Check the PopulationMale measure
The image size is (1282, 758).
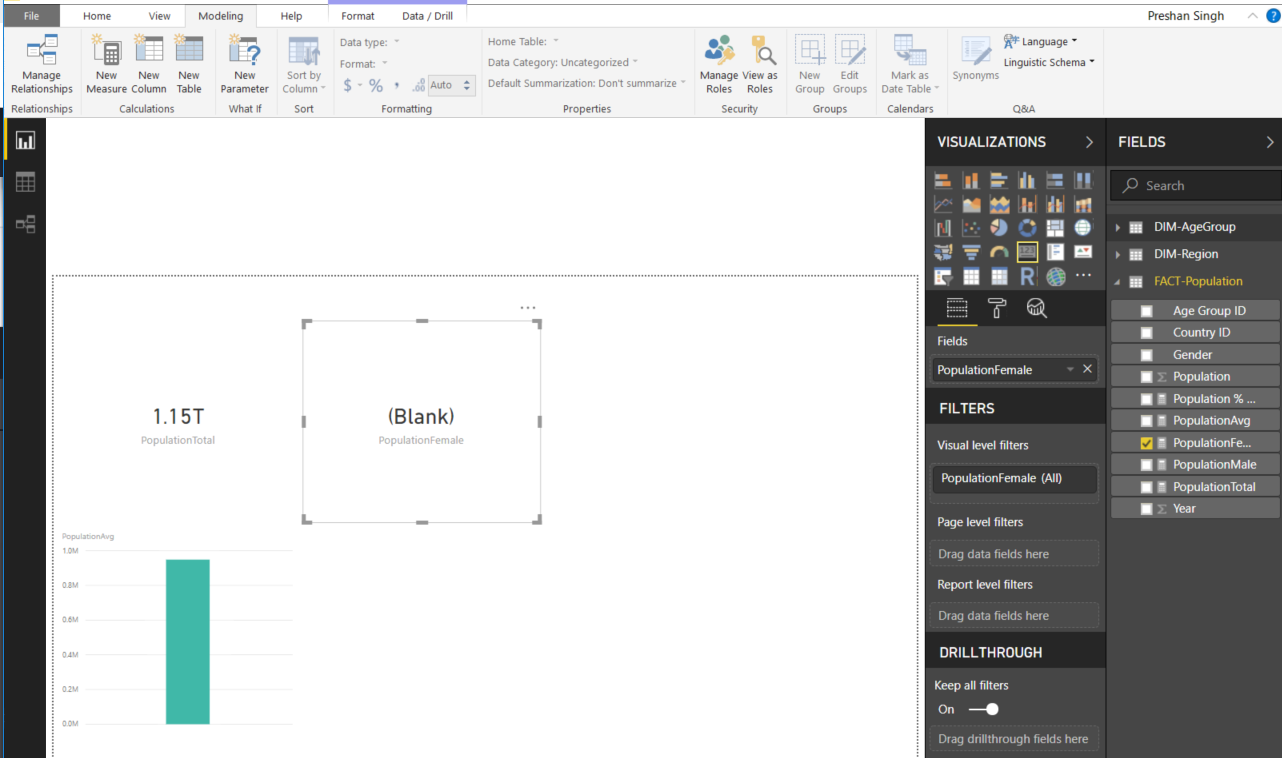point(1146,465)
